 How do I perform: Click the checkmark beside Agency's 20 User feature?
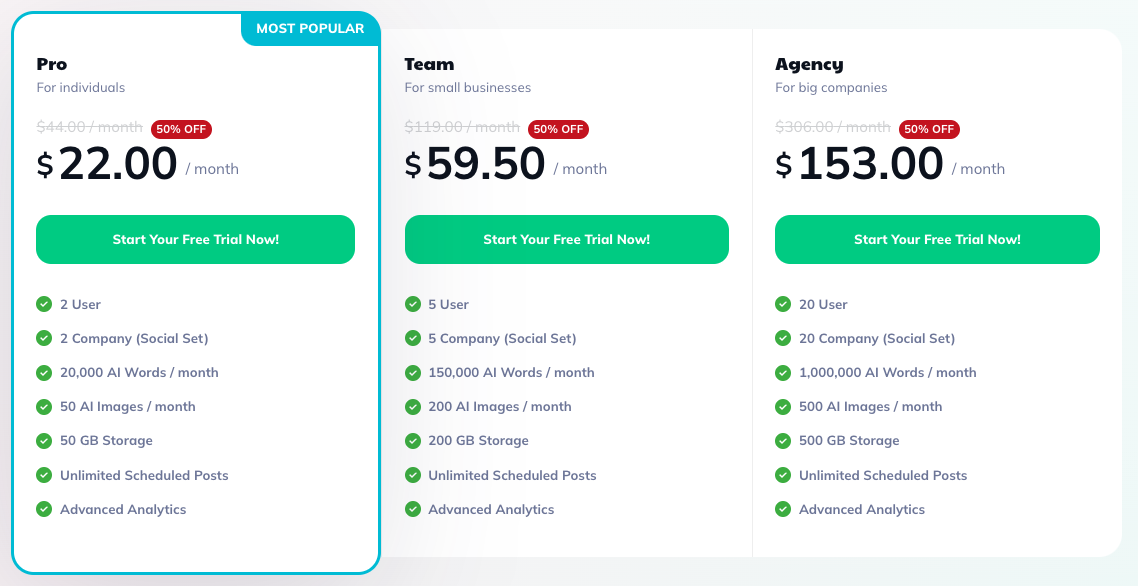coord(782,304)
